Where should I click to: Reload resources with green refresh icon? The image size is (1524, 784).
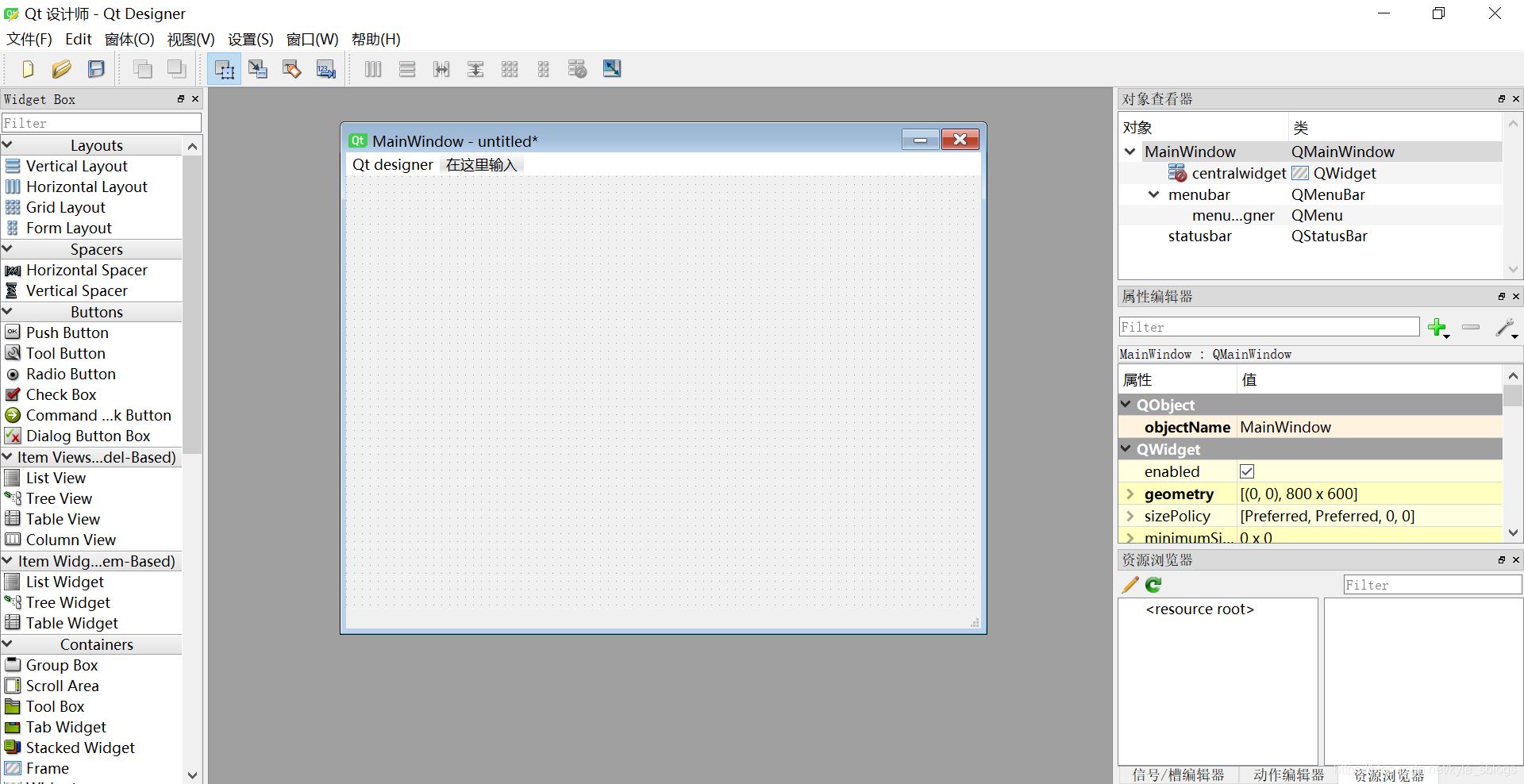click(1153, 585)
